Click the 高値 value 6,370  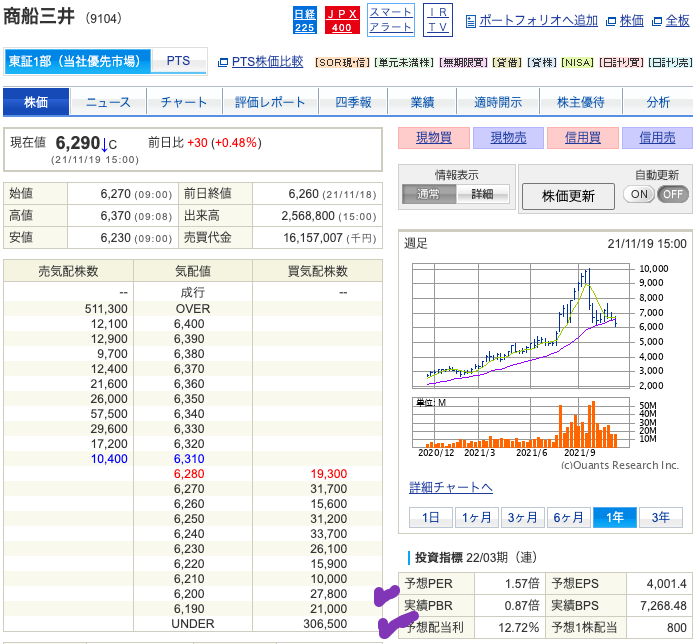point(115,216)
